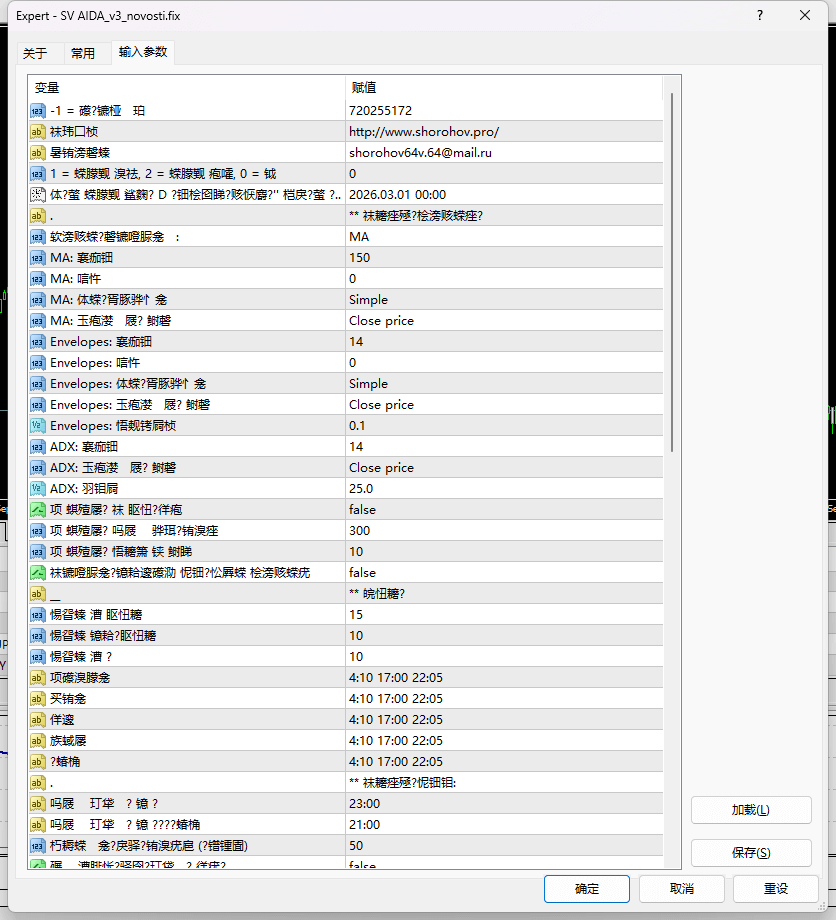Select the MA period value 150

click(505, 258)
